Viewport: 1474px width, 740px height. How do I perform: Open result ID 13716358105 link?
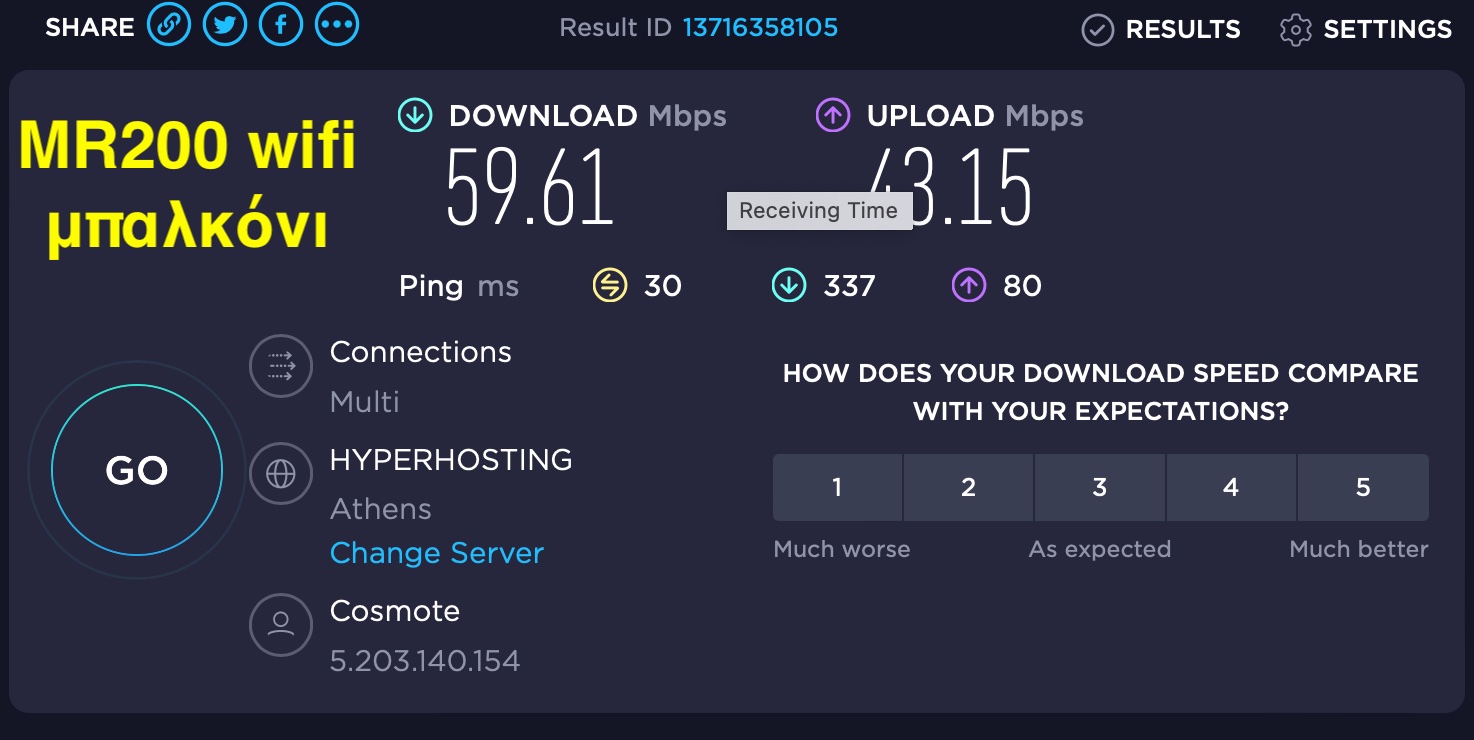click(760, 27)
